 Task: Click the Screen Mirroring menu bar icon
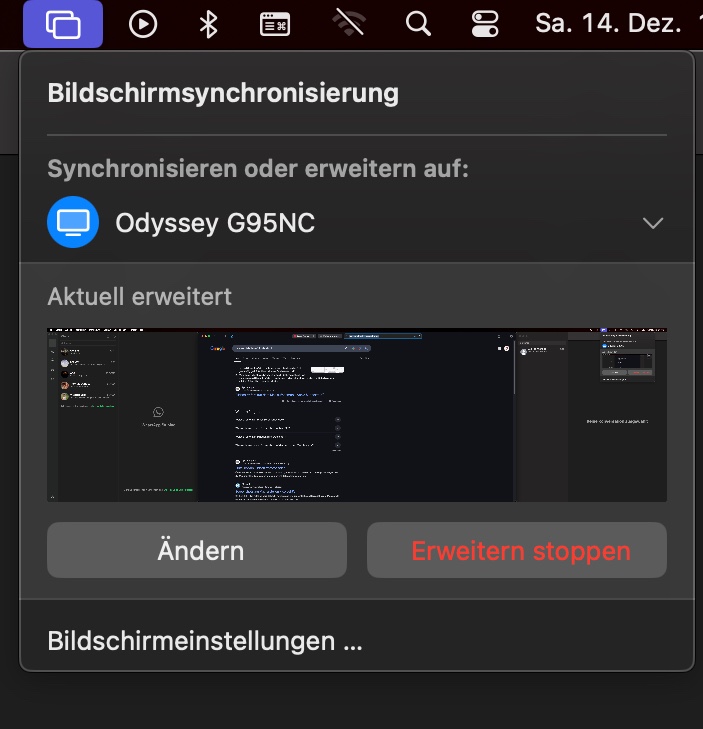point(63,24)
